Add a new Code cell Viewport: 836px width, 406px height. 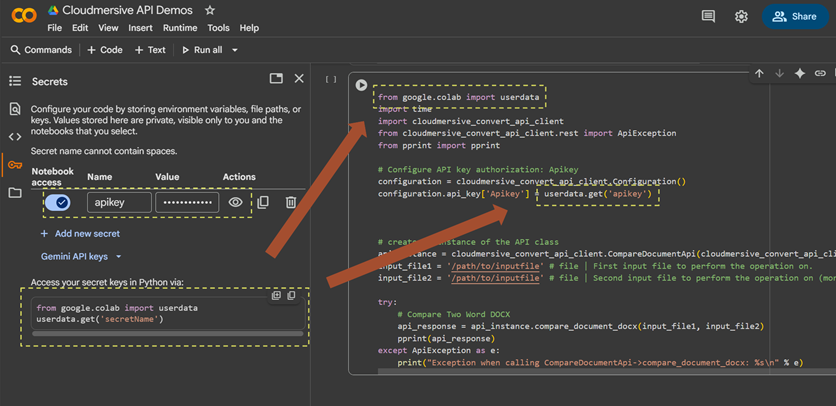[105, 50]
